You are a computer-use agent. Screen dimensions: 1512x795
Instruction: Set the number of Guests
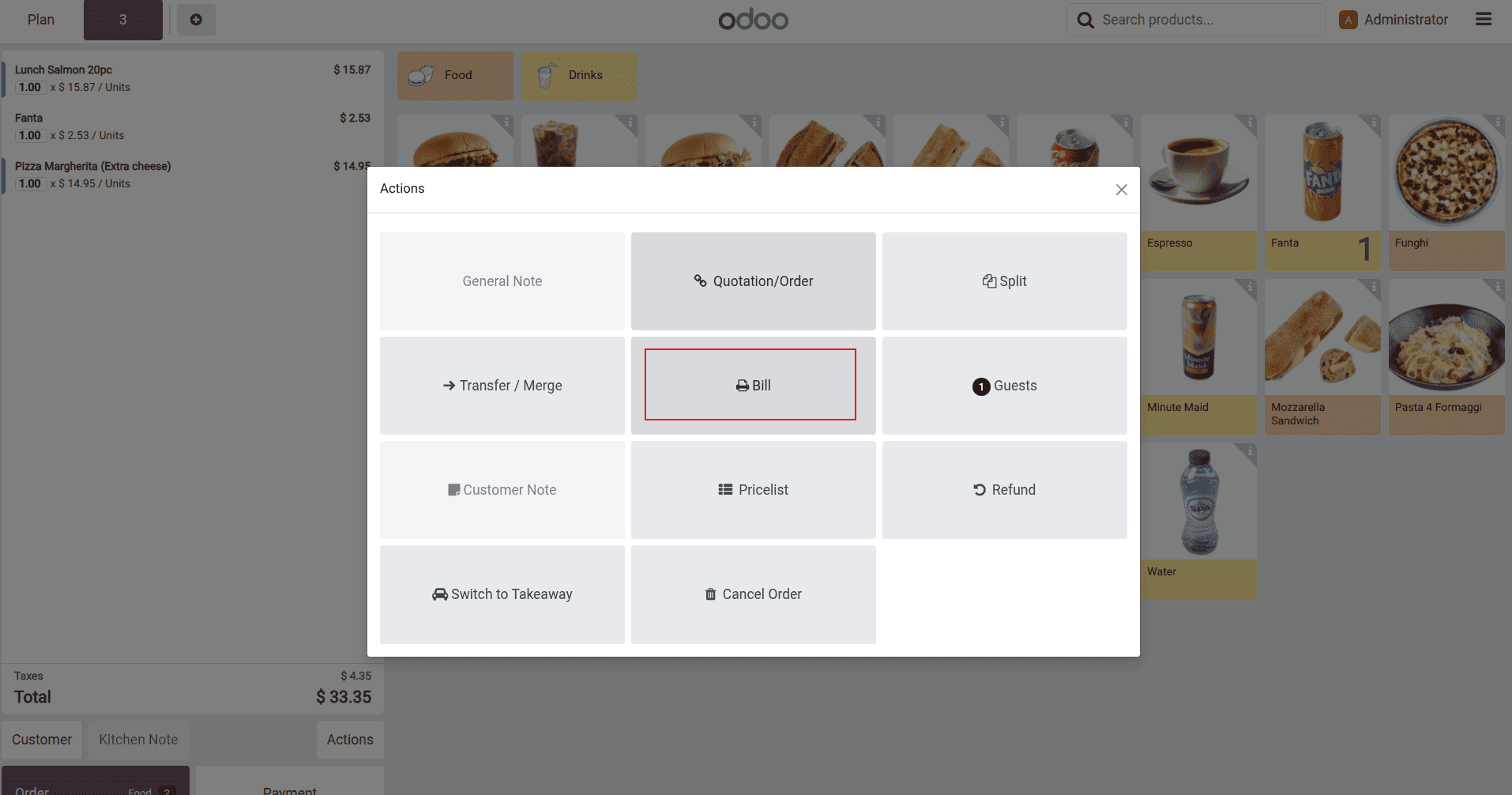[1004, 386]
